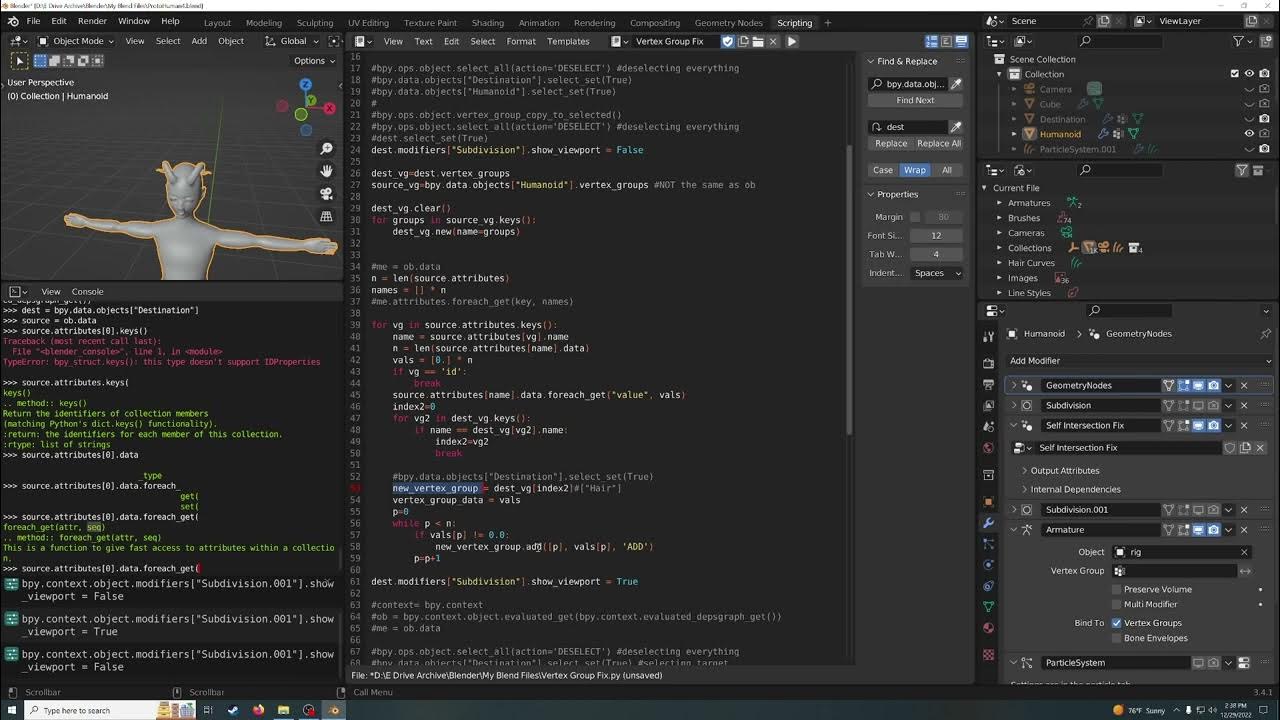This screenshot has height=720, width=1280.
Task: Open the modifiers wrench properties tab
Action: tap(989, 522)
